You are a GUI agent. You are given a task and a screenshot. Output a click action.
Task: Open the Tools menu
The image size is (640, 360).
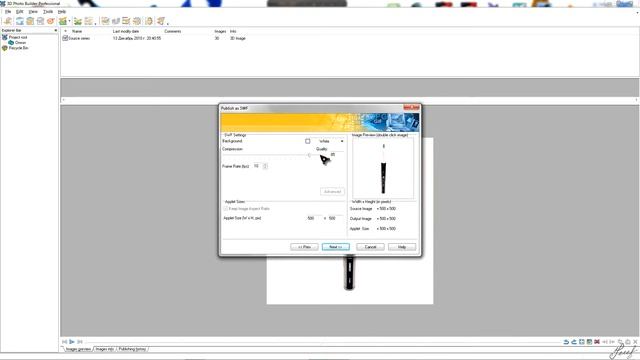point(48,12)
